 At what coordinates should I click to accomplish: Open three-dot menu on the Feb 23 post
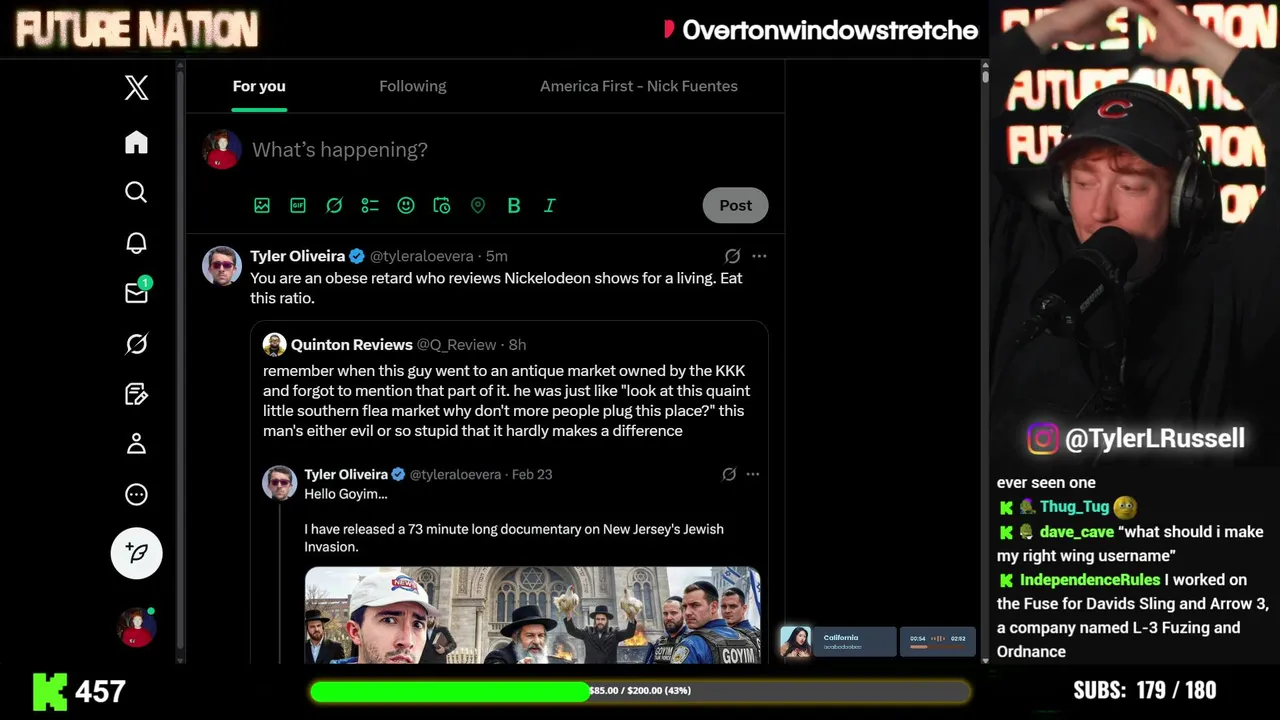click(753, 474)
